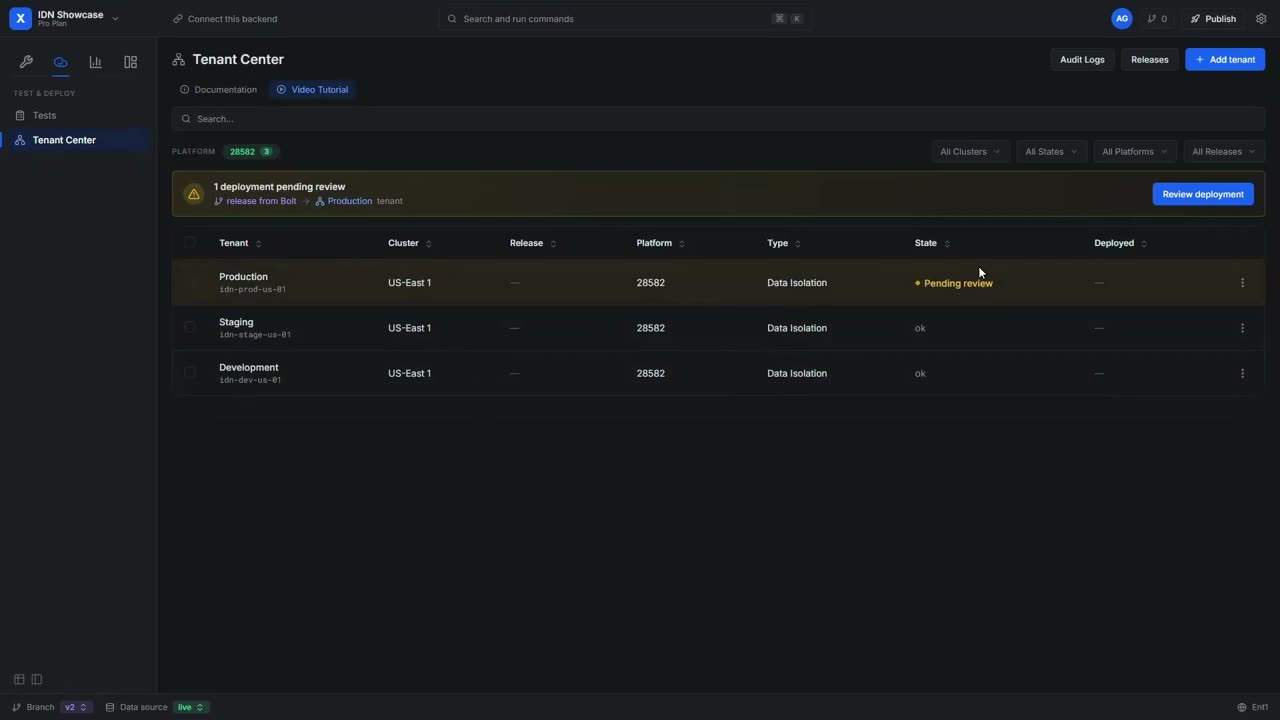Click the Ent1 globe indicator
The width and height of the screenshot is (1280, 720).
[x=1252, y=707]
